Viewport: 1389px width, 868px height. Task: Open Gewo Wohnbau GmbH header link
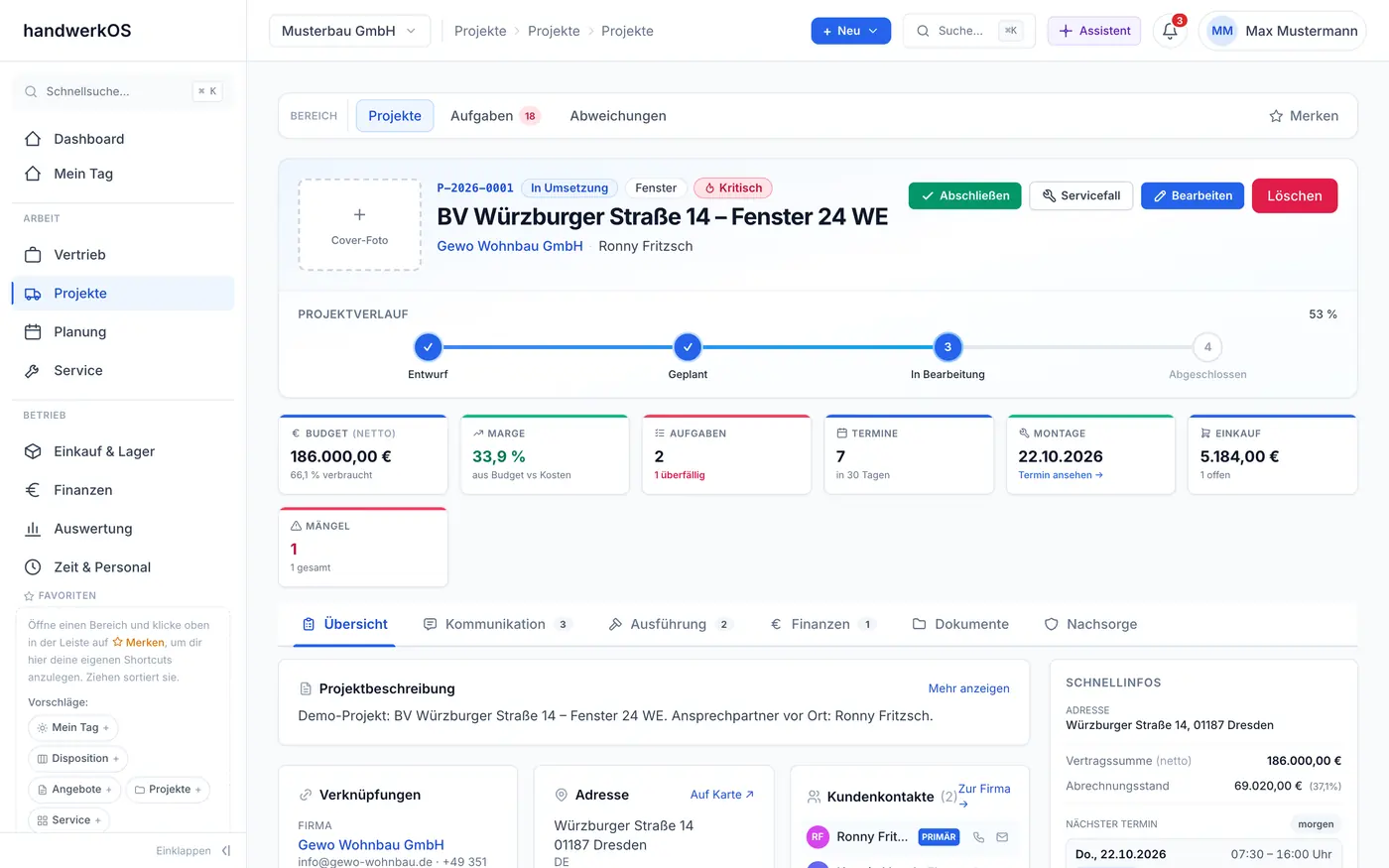point(510,246)
